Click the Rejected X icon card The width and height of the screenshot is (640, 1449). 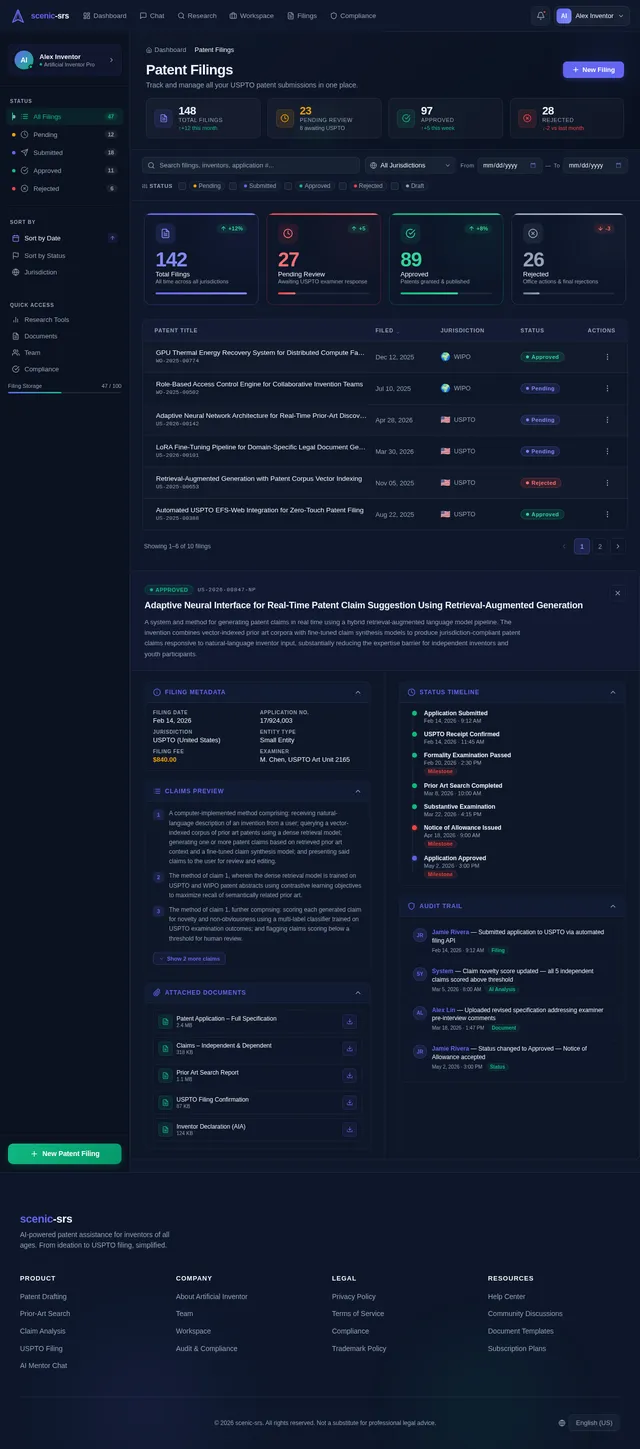pyautogui.click(x=533, y=233)
